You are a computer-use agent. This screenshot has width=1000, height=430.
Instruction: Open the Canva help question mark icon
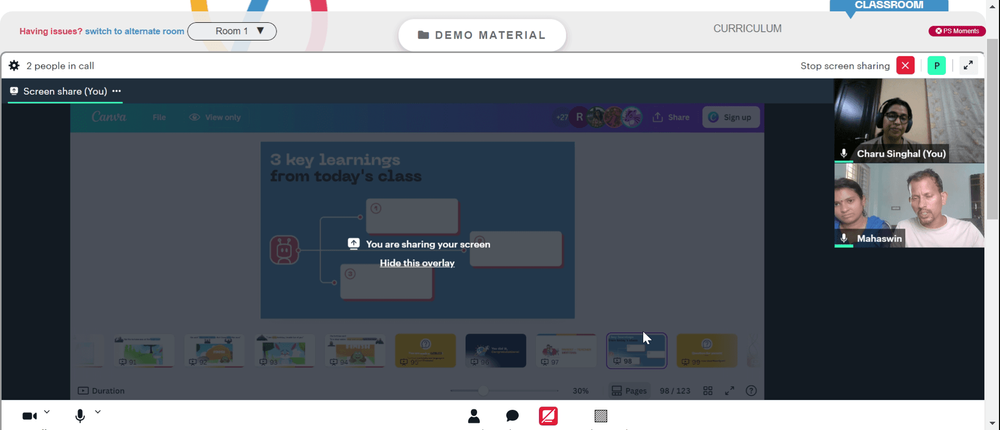(x=751, y=390)
